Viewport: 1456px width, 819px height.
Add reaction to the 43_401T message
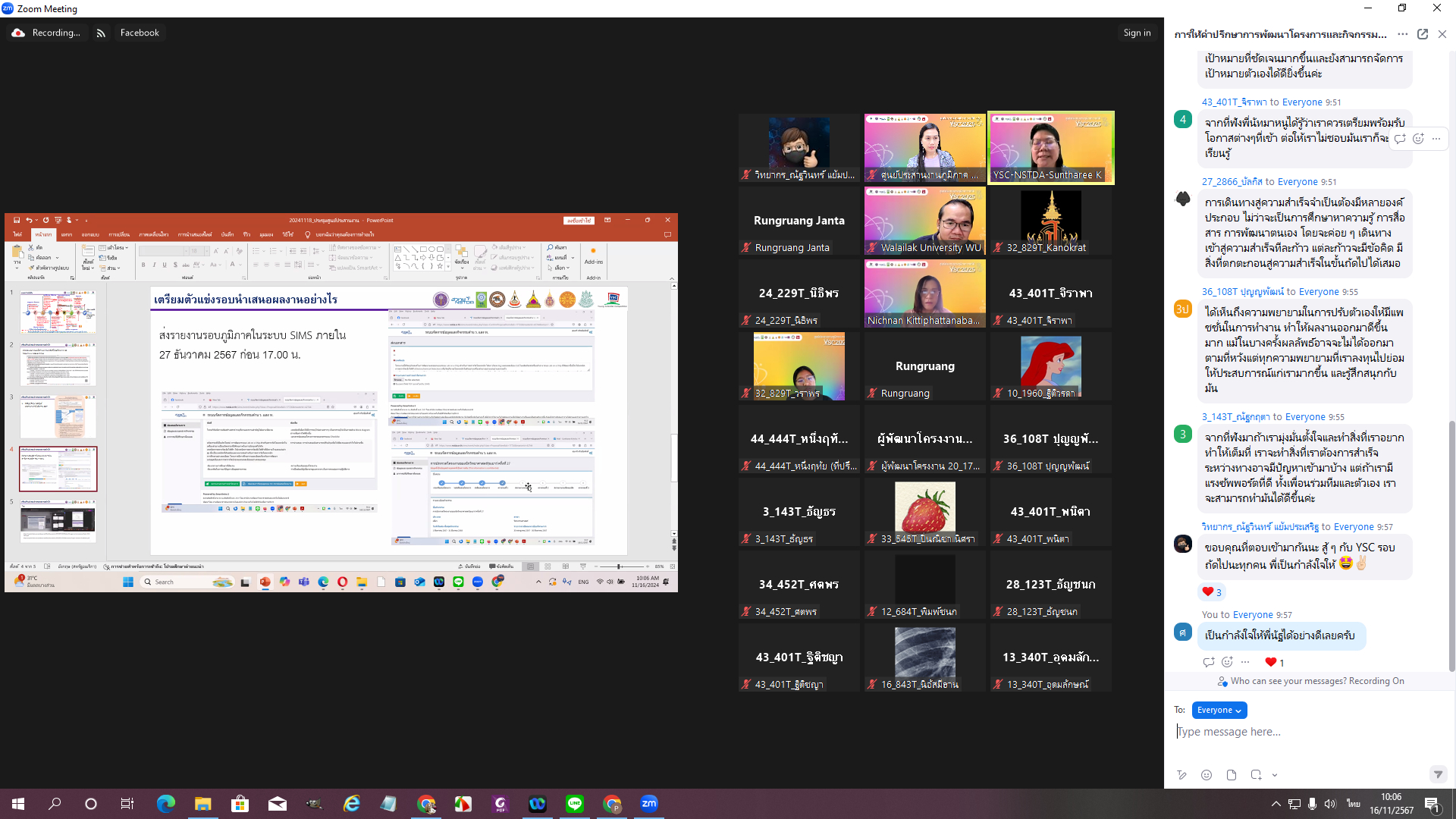click(x=1418, y=138)
